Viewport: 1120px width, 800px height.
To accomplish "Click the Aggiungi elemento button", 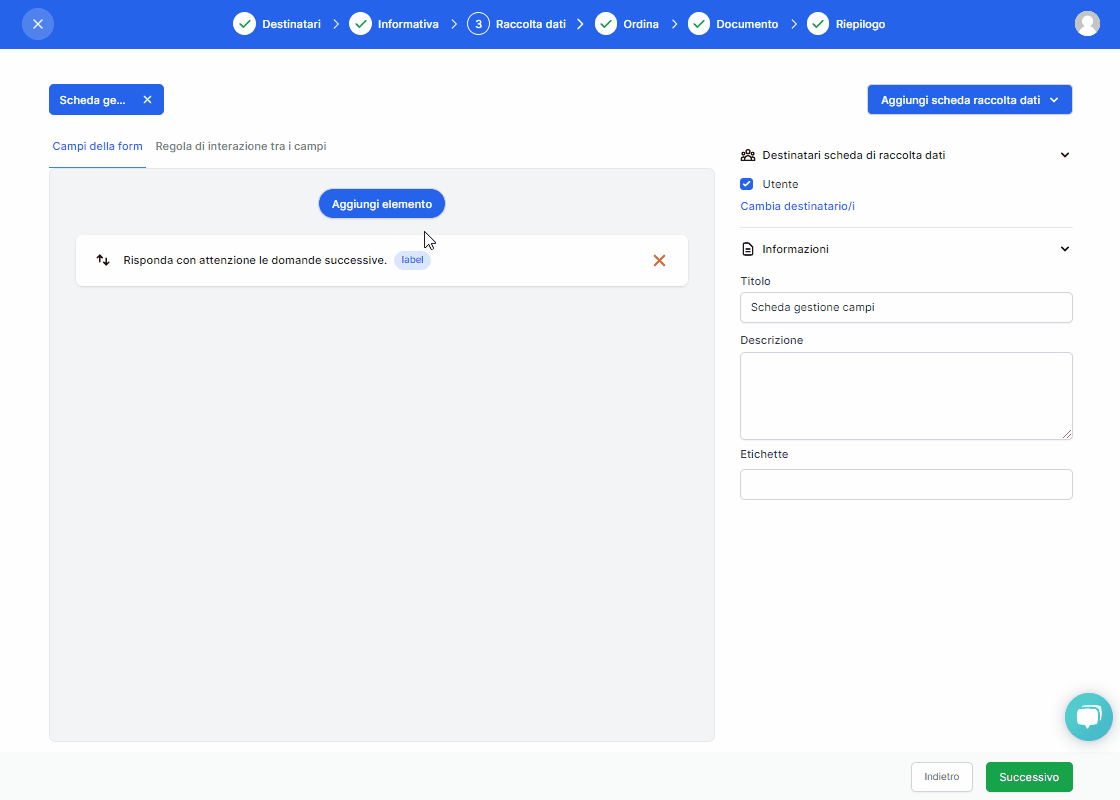I will (x=381, y=204).
